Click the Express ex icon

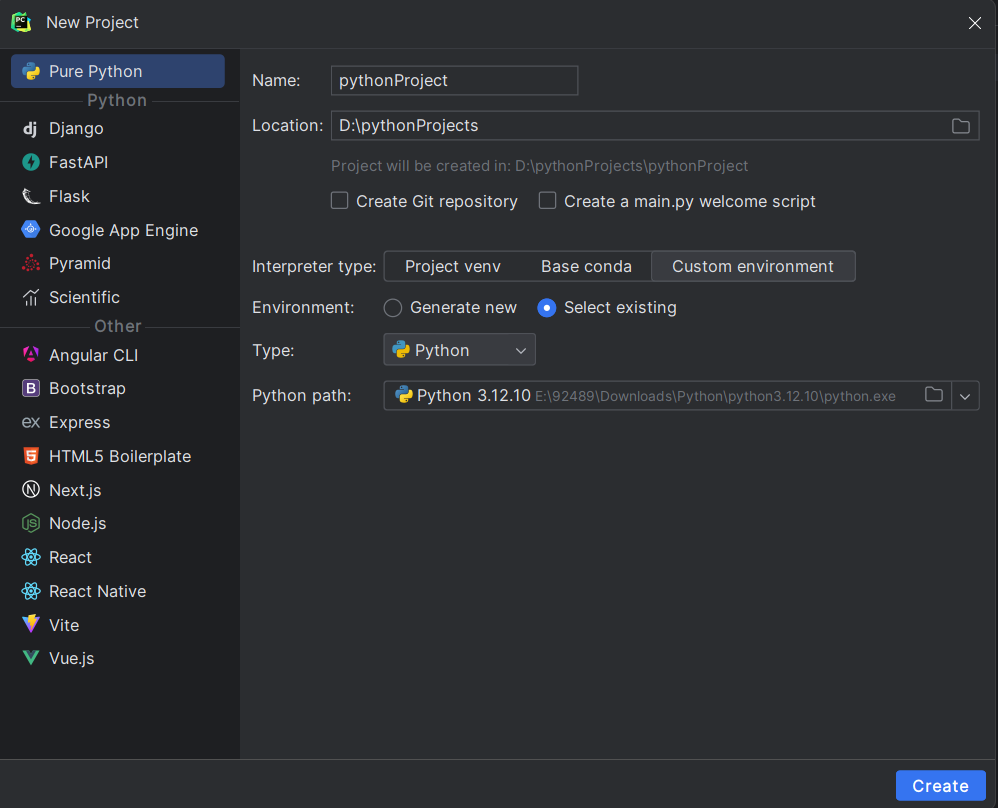31,422
